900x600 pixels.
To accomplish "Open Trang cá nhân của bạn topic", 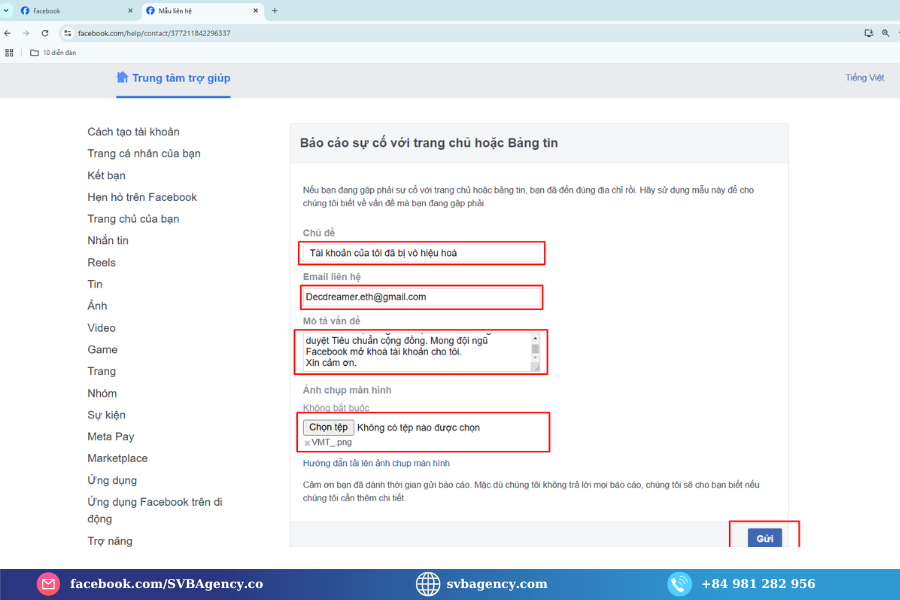I will pyautogui.click(x=144, y=153).
